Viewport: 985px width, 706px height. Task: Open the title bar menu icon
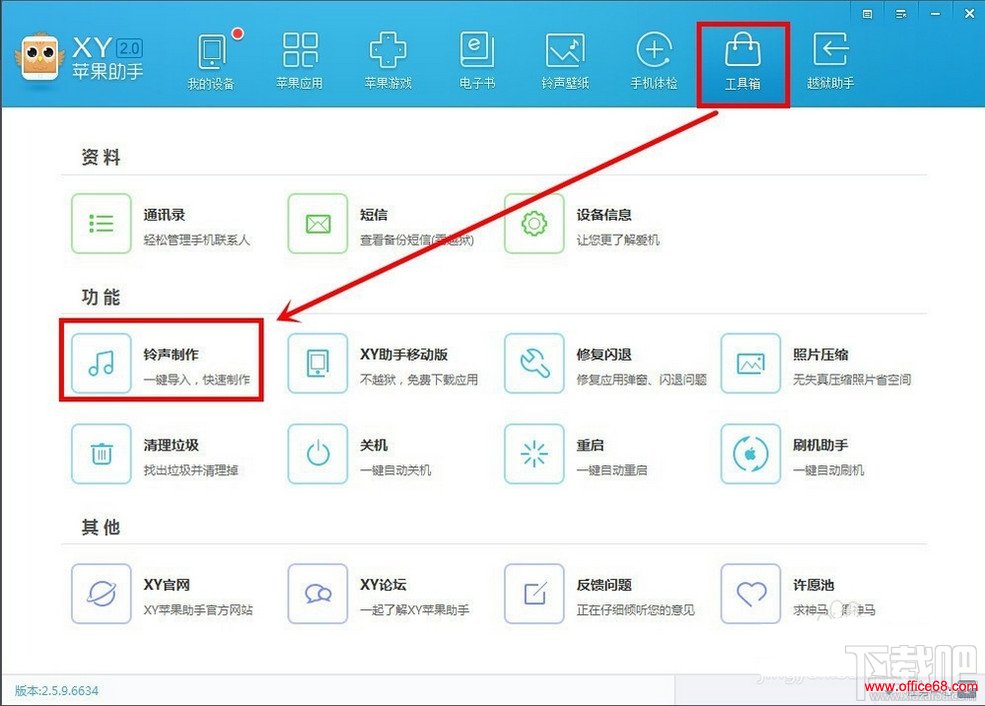click(x=901, y=14)
